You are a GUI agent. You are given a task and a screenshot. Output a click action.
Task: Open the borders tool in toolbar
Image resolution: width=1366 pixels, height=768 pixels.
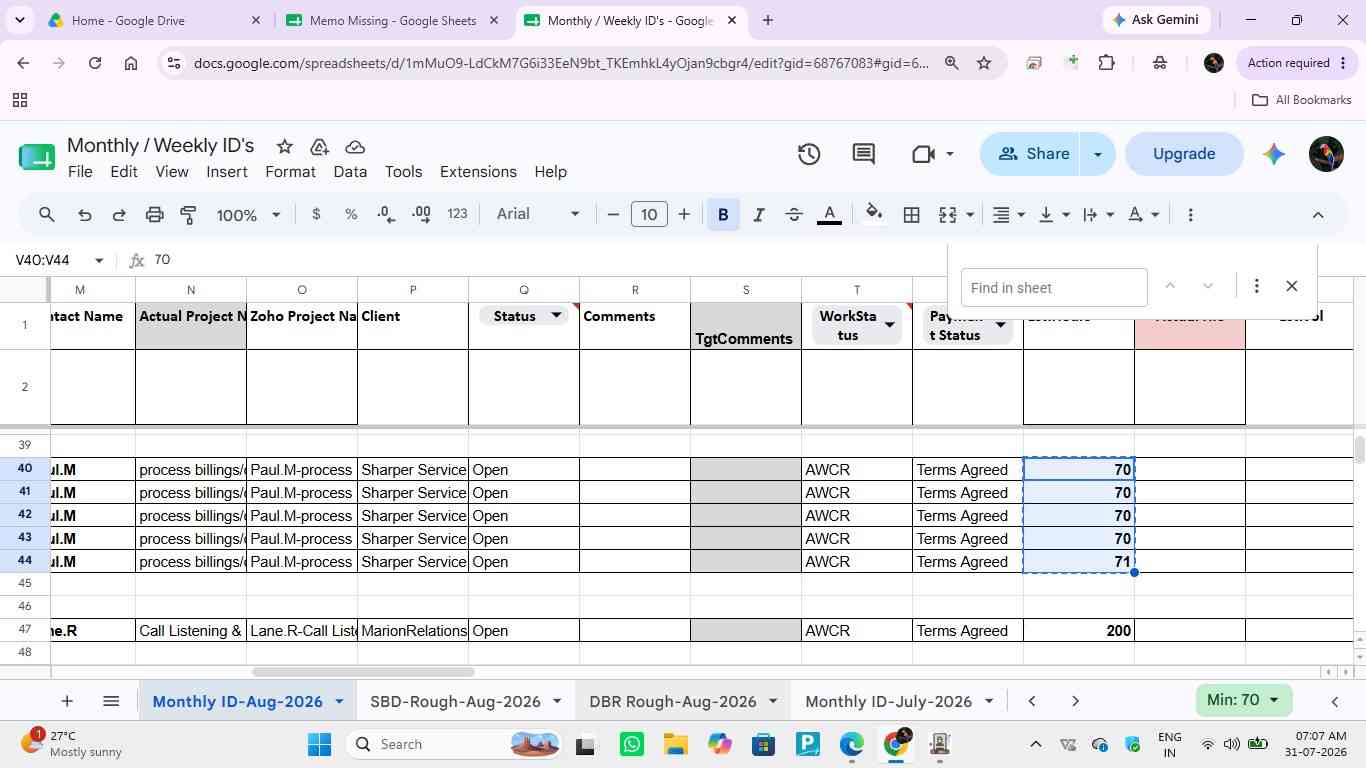click(x=911, y=214)
